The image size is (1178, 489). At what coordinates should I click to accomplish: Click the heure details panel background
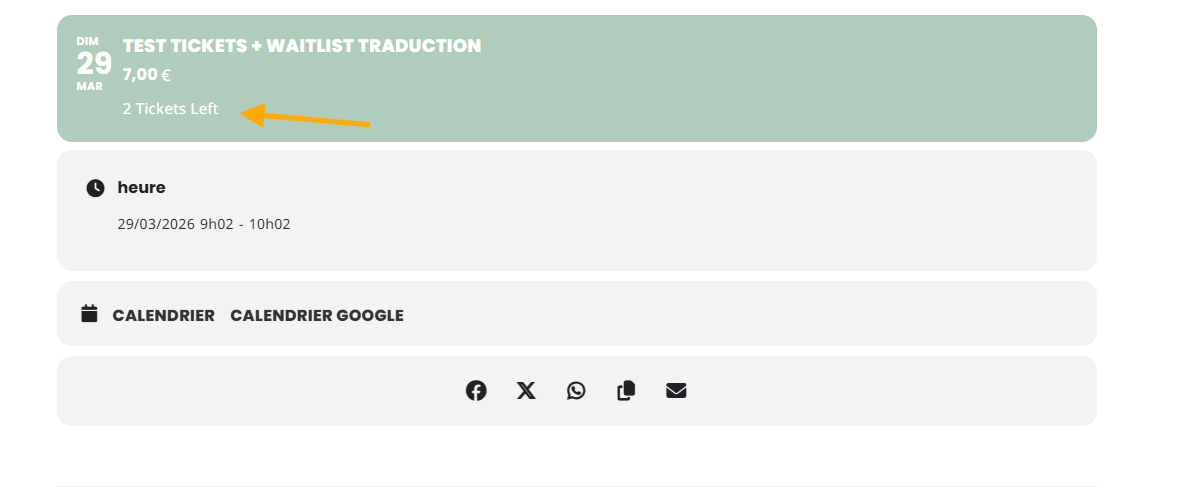[x=577, y=210]
